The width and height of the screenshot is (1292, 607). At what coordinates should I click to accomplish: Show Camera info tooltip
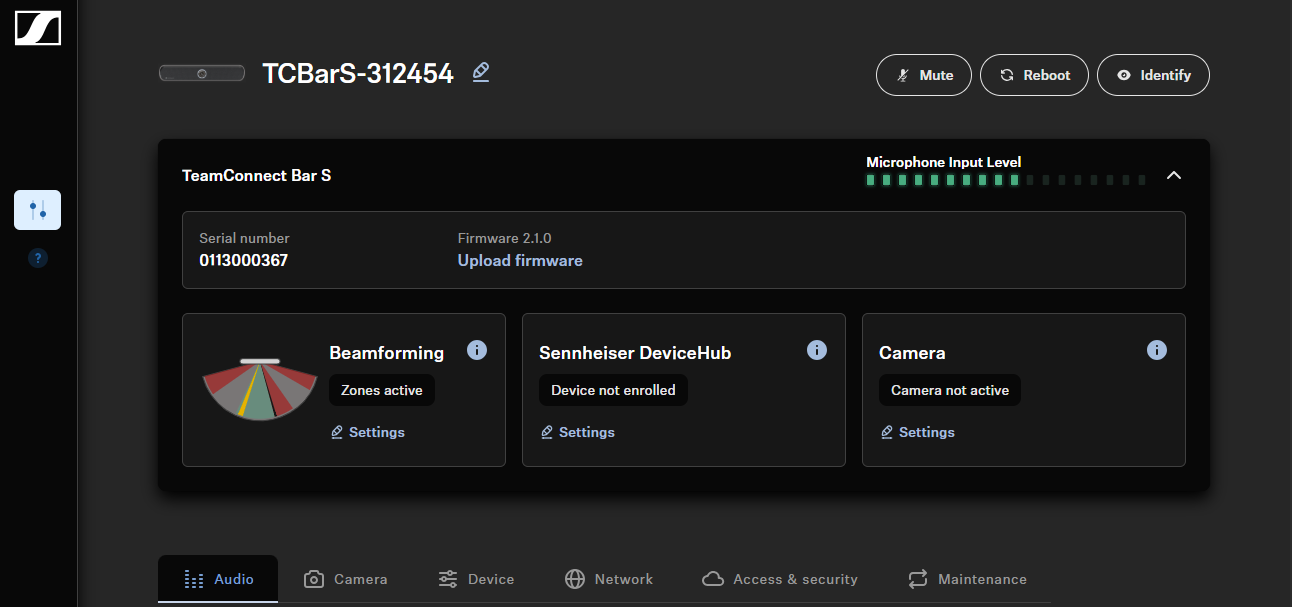[1157, 350]
